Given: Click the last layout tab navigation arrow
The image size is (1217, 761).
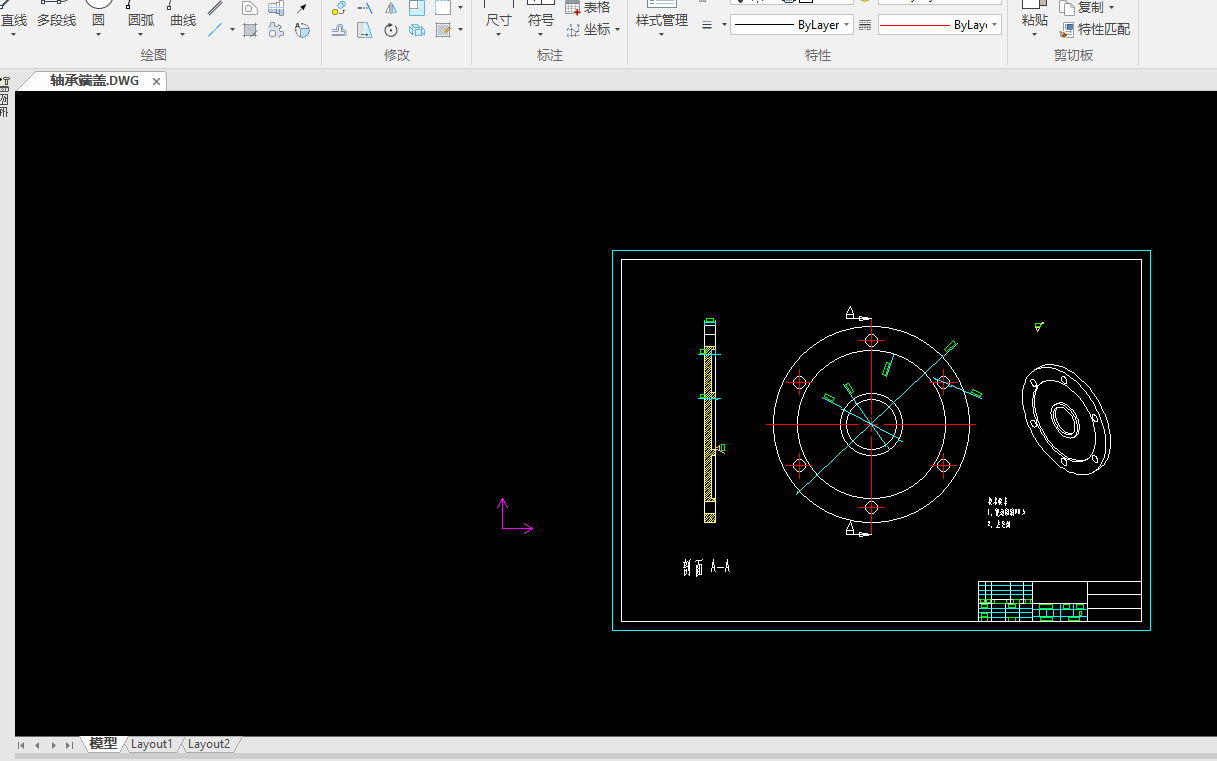Looking at the screenshot, I should coord(69,745).
